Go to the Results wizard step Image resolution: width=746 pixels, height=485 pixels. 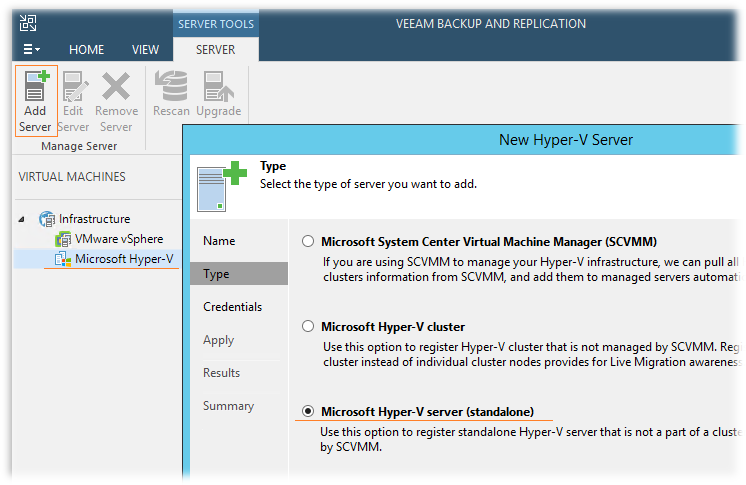click(x=222, y=373)
